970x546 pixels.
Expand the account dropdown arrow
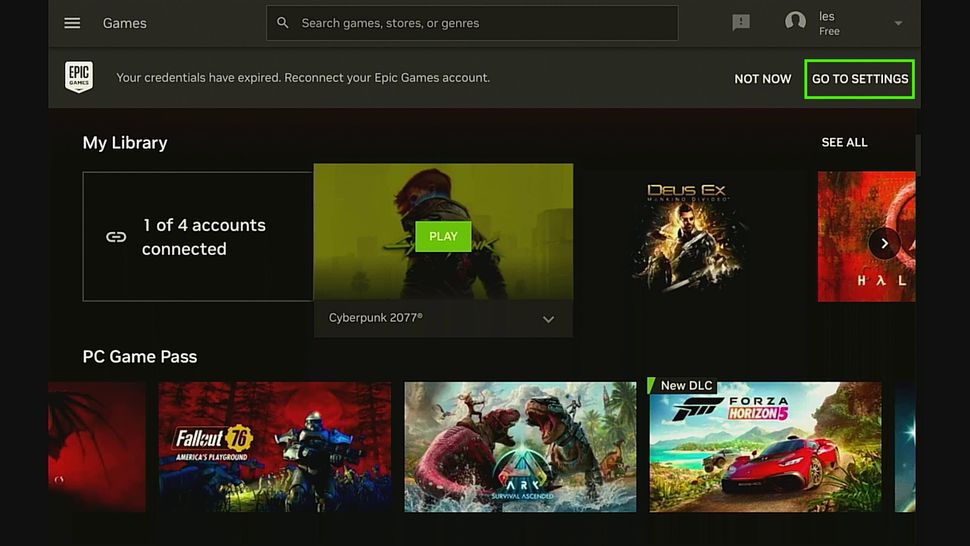[898, 23]
